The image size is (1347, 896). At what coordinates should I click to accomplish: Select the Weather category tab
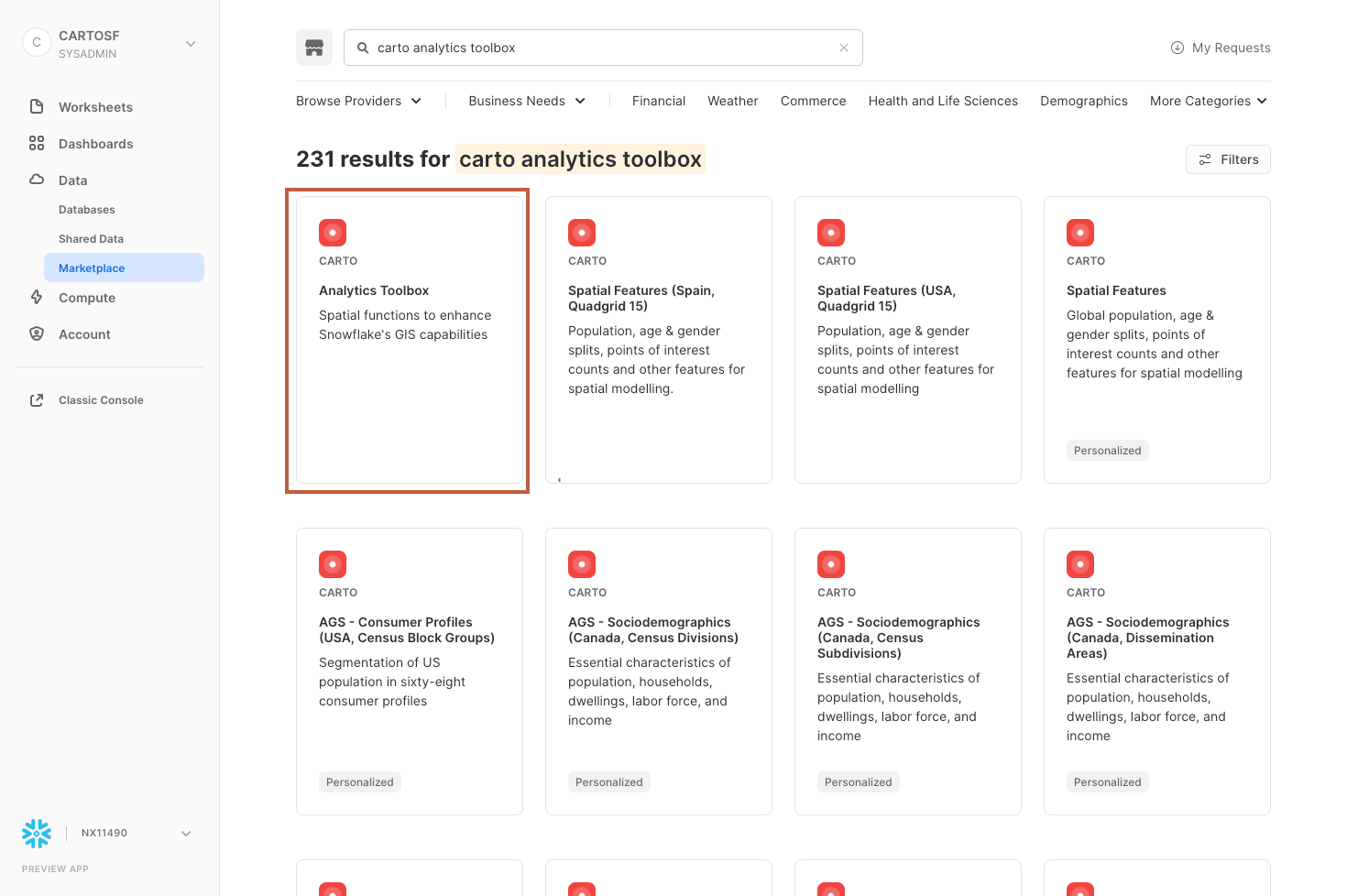732,101
